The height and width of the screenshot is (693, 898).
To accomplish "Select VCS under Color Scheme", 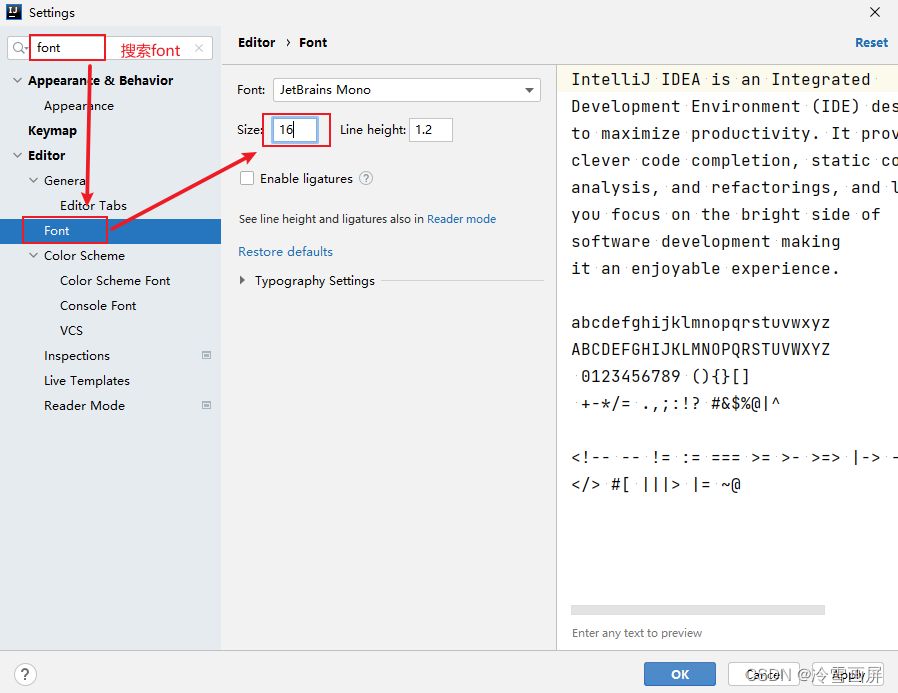I will (x=72, y=330).
